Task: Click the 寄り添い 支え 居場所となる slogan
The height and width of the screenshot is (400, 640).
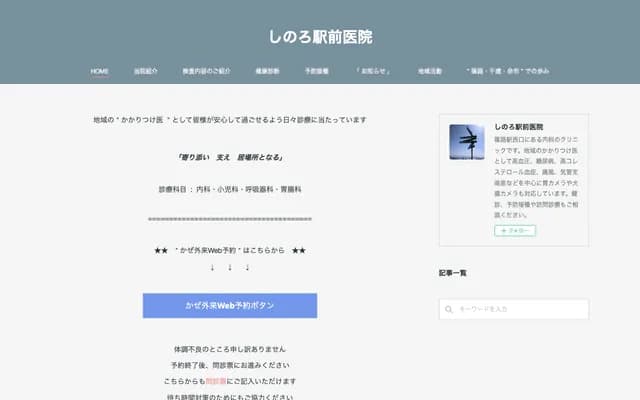Action: [230, 157]
